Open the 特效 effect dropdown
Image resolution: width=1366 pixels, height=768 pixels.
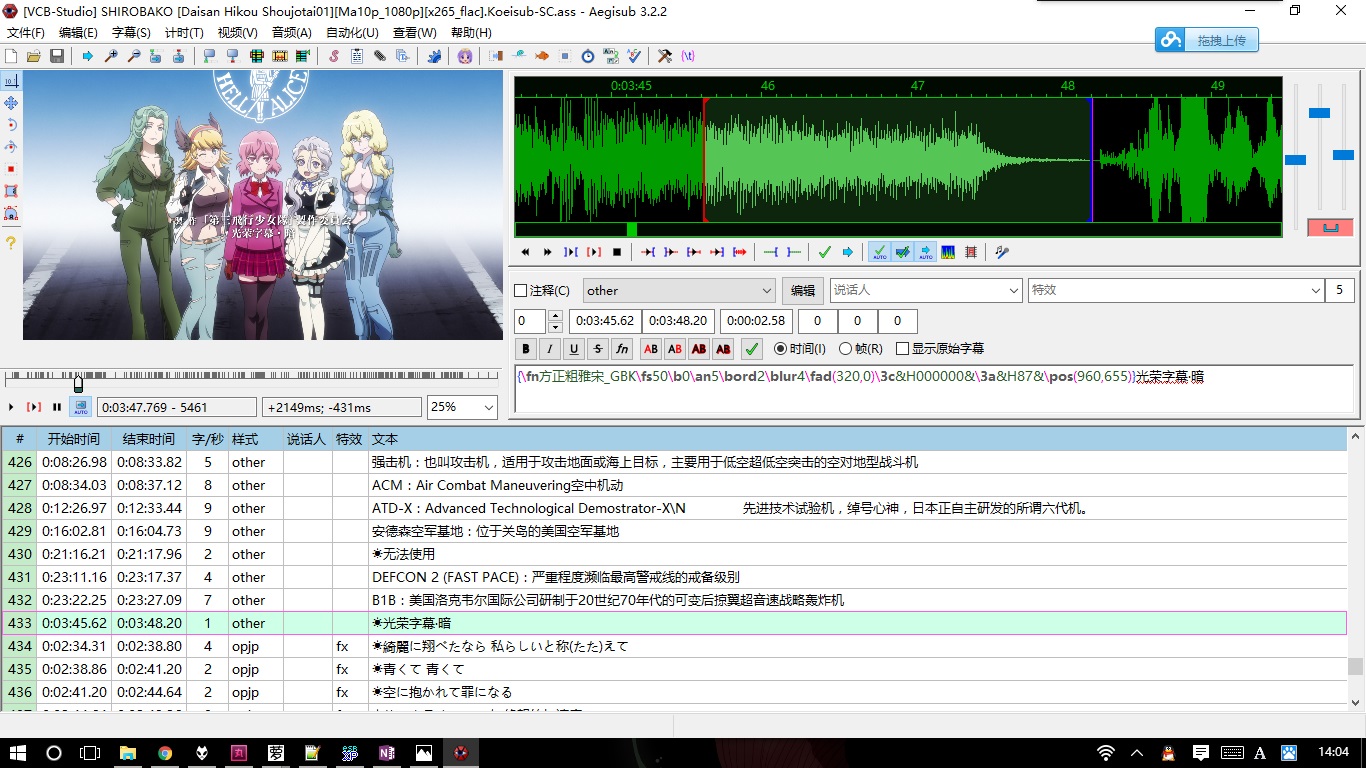point(1176,290)
